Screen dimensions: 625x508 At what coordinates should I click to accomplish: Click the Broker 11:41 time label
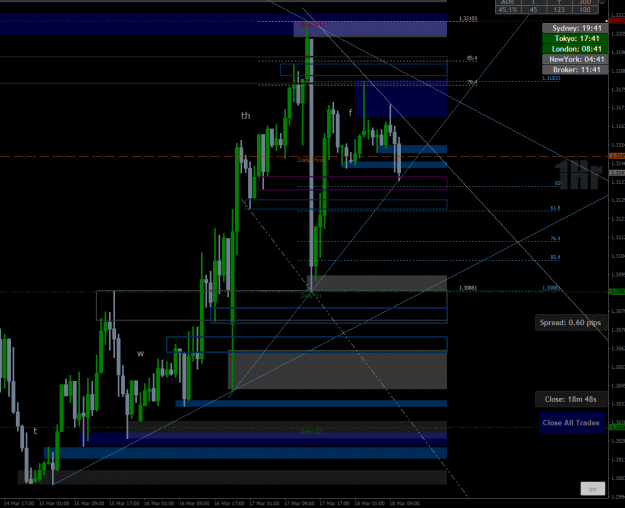[x=575, y=70]
